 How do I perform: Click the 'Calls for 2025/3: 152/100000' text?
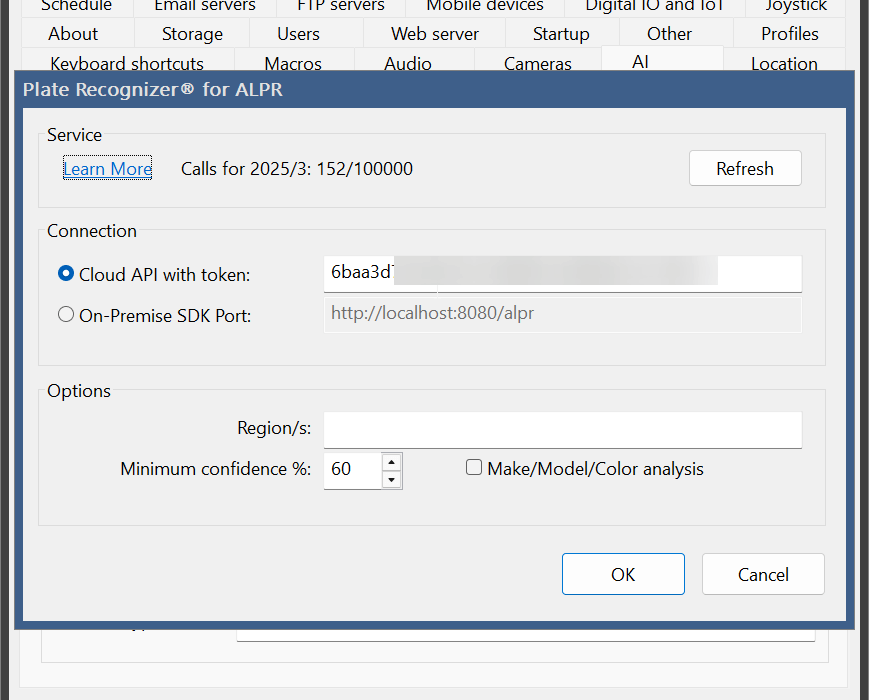tap(297, 168)
